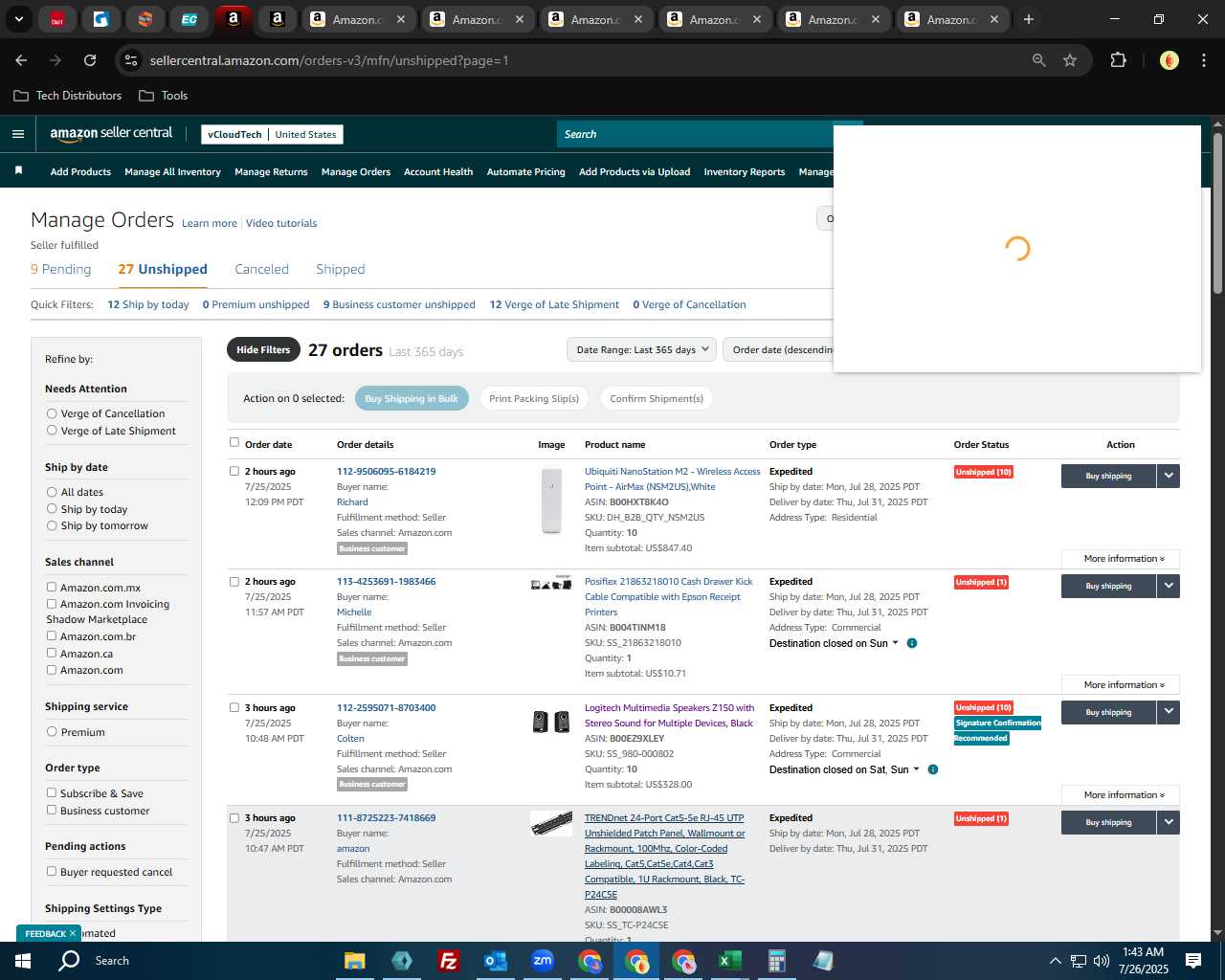Select order 112-9506095-6184219 checkbox

coord(234,471)
